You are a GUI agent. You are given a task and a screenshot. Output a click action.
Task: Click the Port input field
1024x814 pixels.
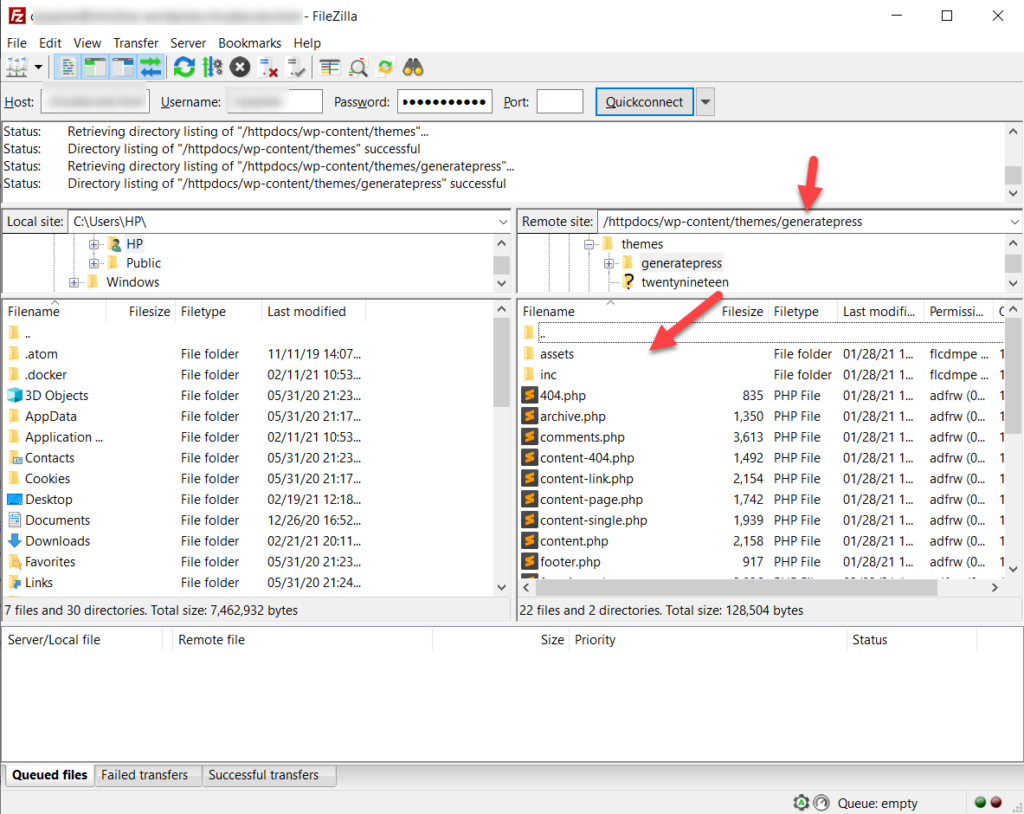pos(560,102)
